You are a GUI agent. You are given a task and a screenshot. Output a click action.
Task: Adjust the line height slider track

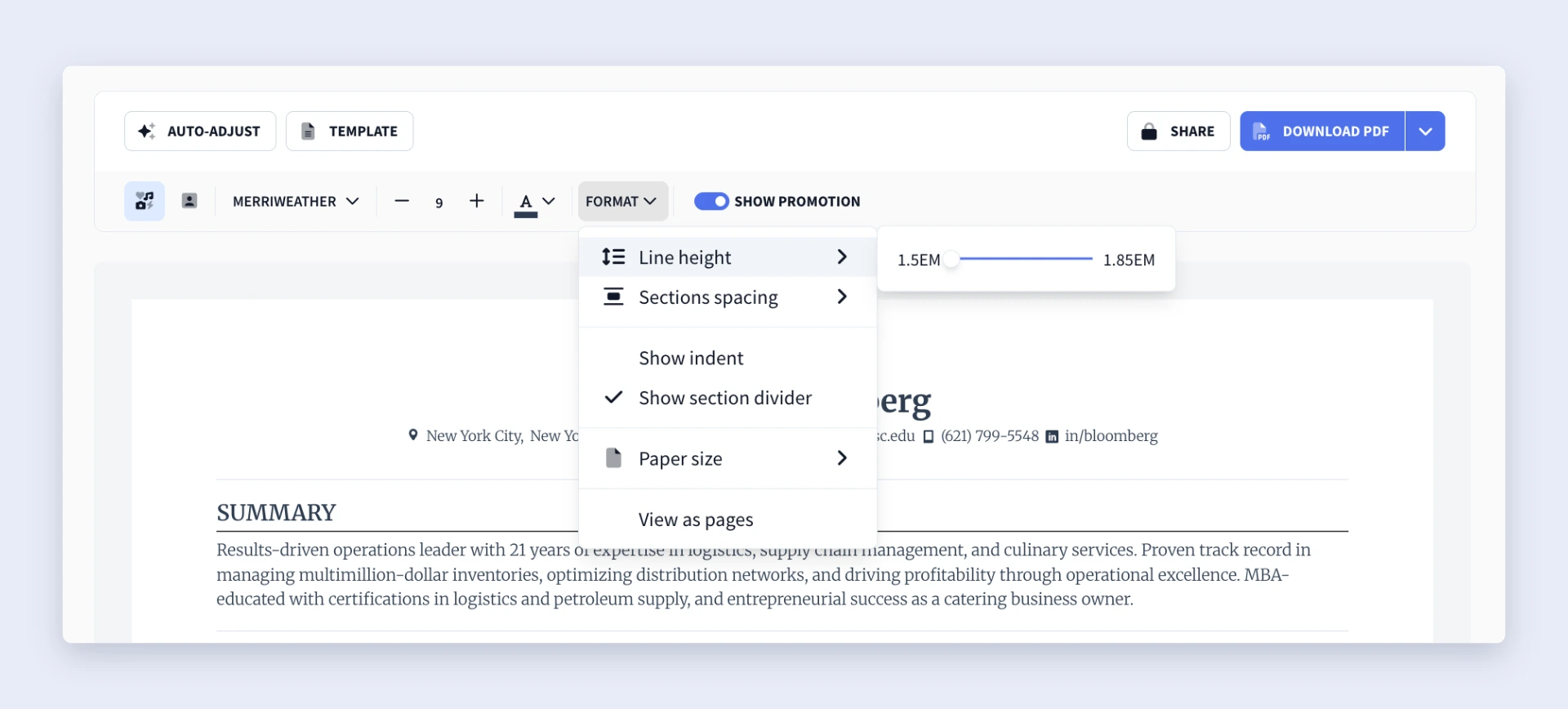pos(1026,259)
